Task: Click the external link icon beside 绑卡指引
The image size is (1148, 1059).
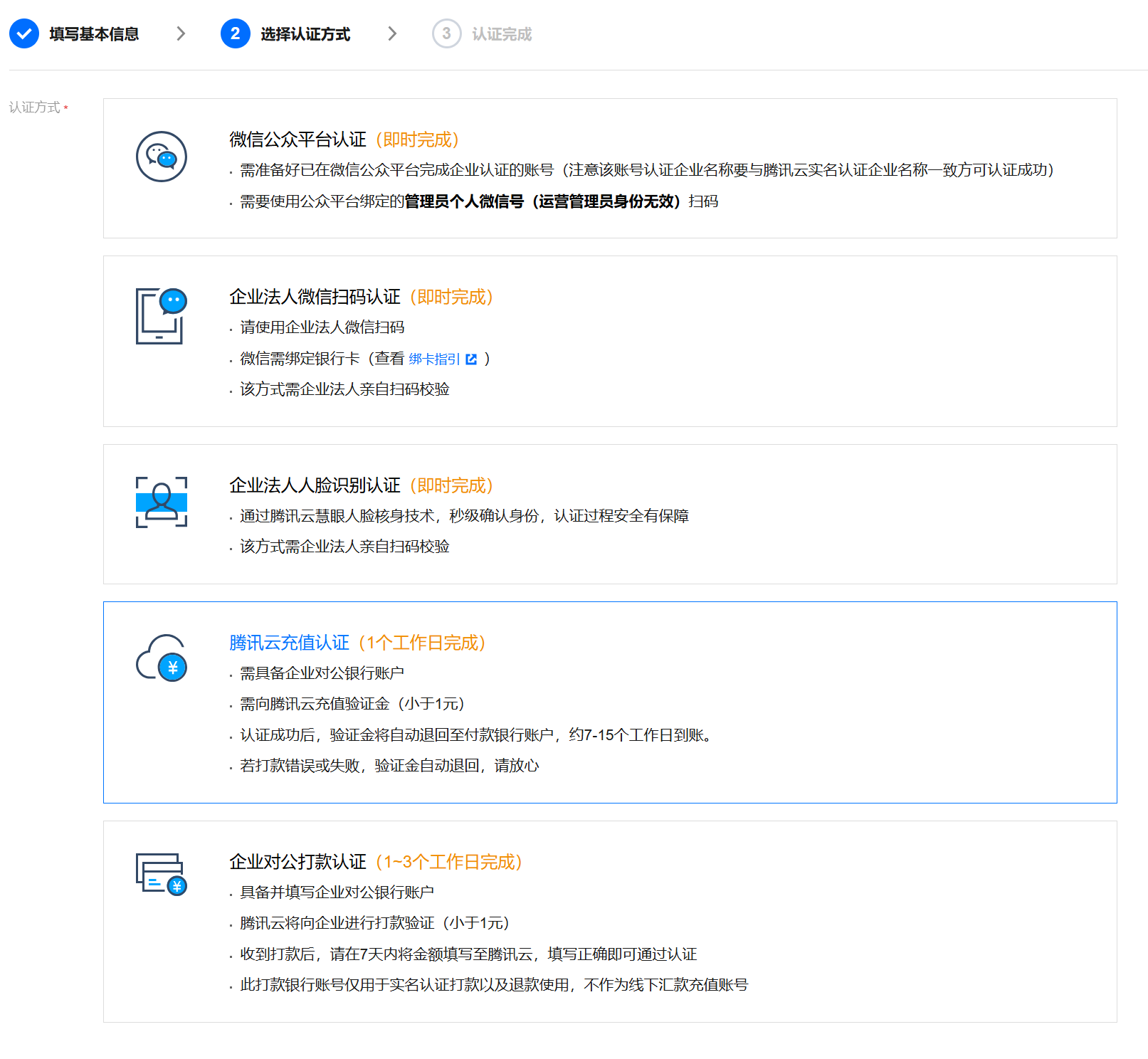Action: [471, 359]
